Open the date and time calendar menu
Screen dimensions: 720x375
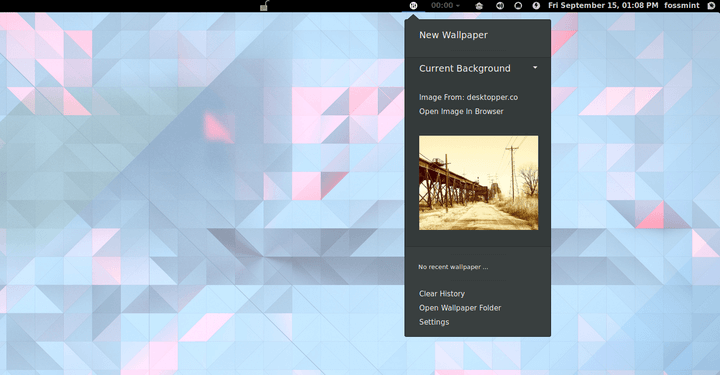(603, 6)
